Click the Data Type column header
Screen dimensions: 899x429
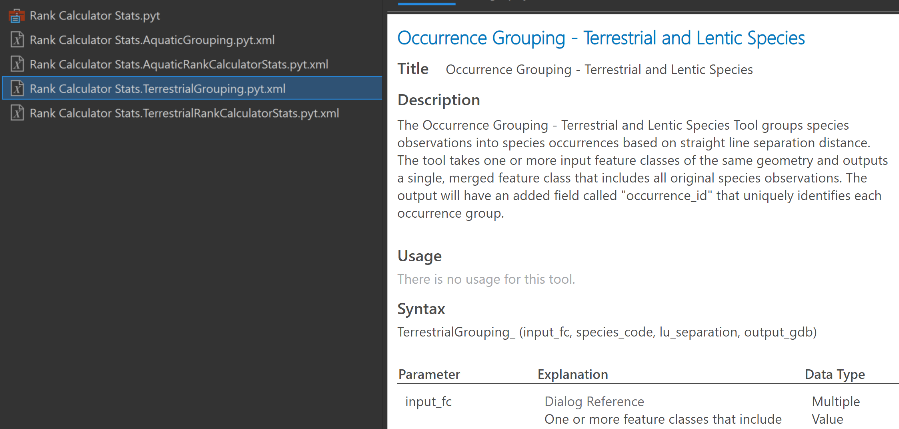[835, 375]
